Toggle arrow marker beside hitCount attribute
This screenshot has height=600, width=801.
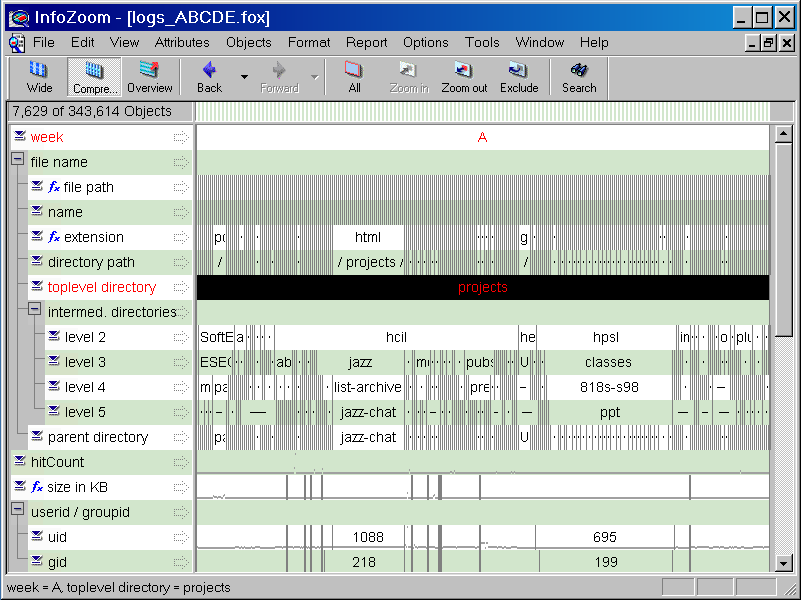(181, 462)
